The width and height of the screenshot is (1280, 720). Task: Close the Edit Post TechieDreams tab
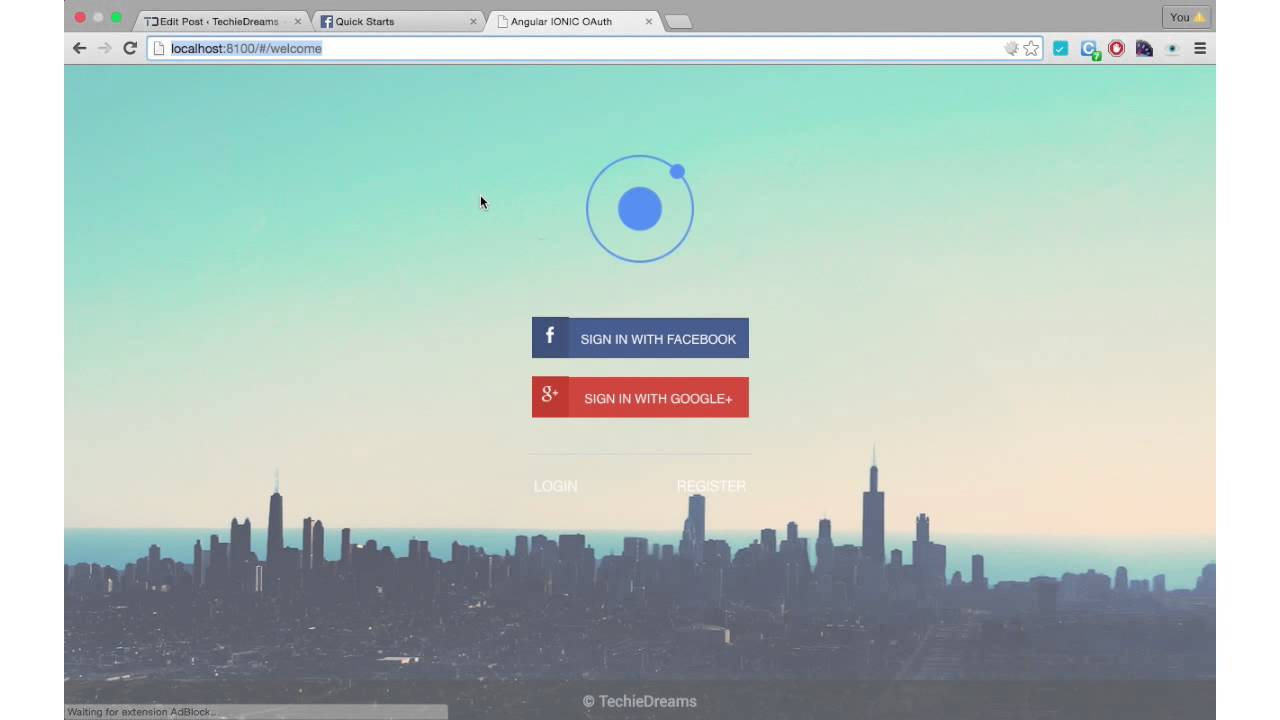tap(297, 21)
